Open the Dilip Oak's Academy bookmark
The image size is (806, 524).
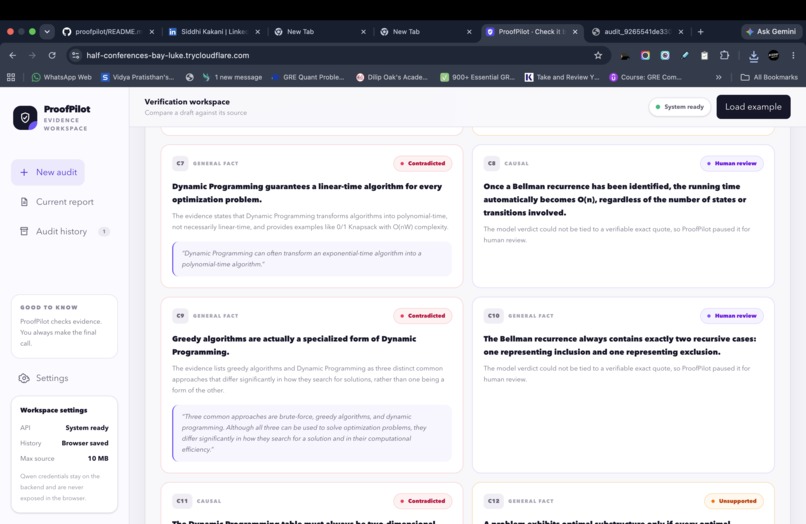tap(392, 78)
